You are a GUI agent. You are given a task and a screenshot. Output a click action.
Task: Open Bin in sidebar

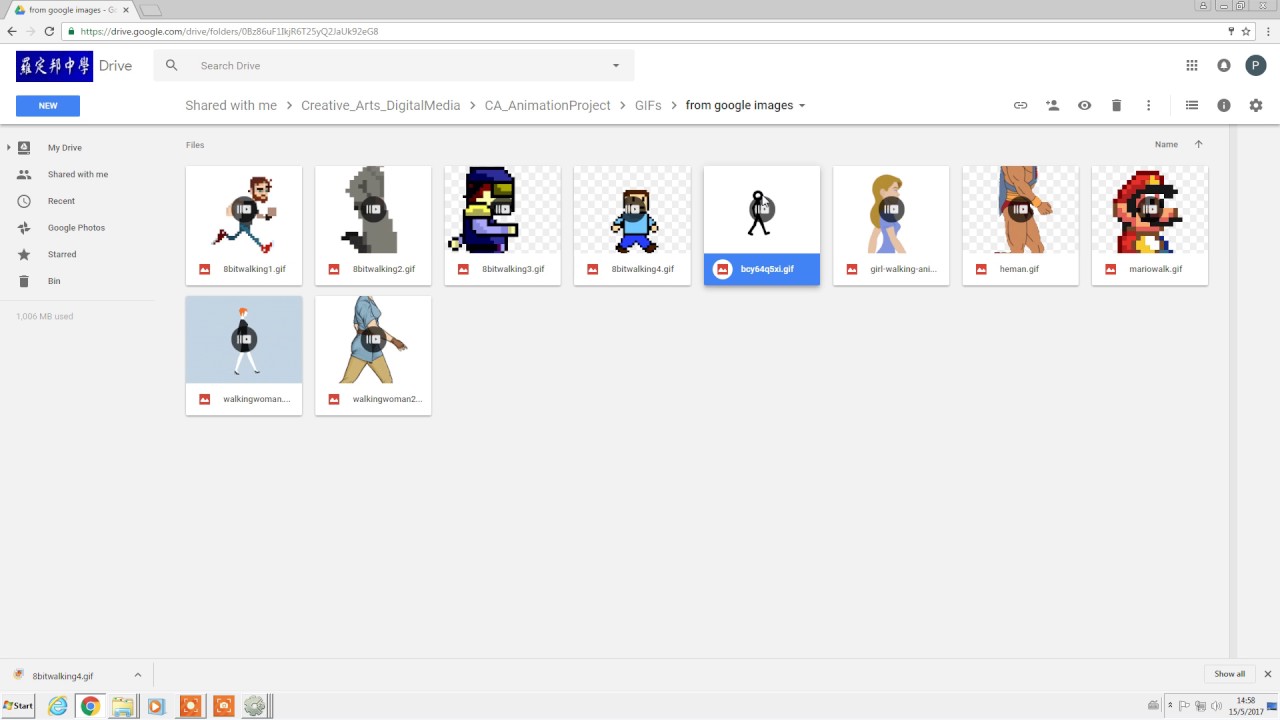[54, 281]
